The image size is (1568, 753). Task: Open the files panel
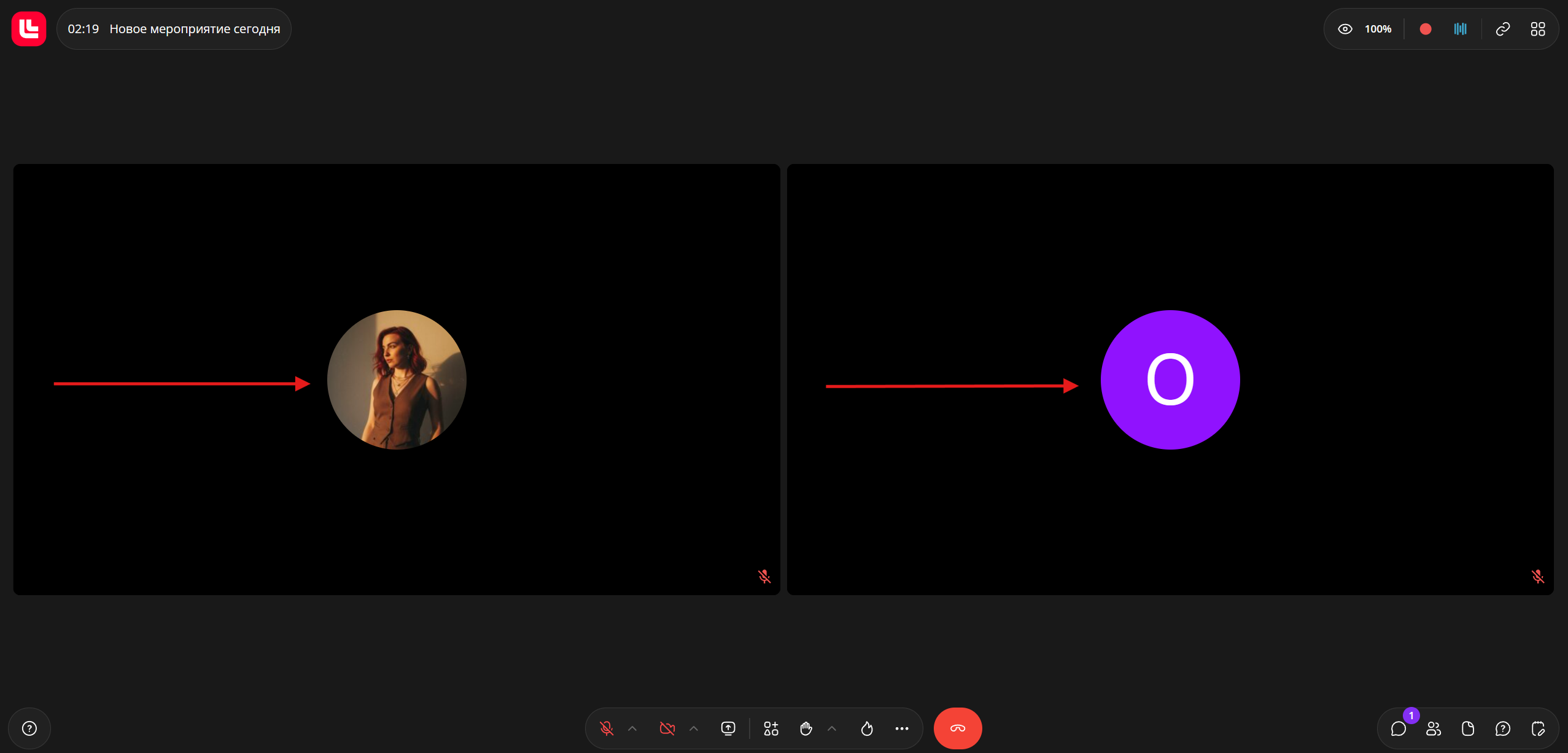tap(1468, 728)
